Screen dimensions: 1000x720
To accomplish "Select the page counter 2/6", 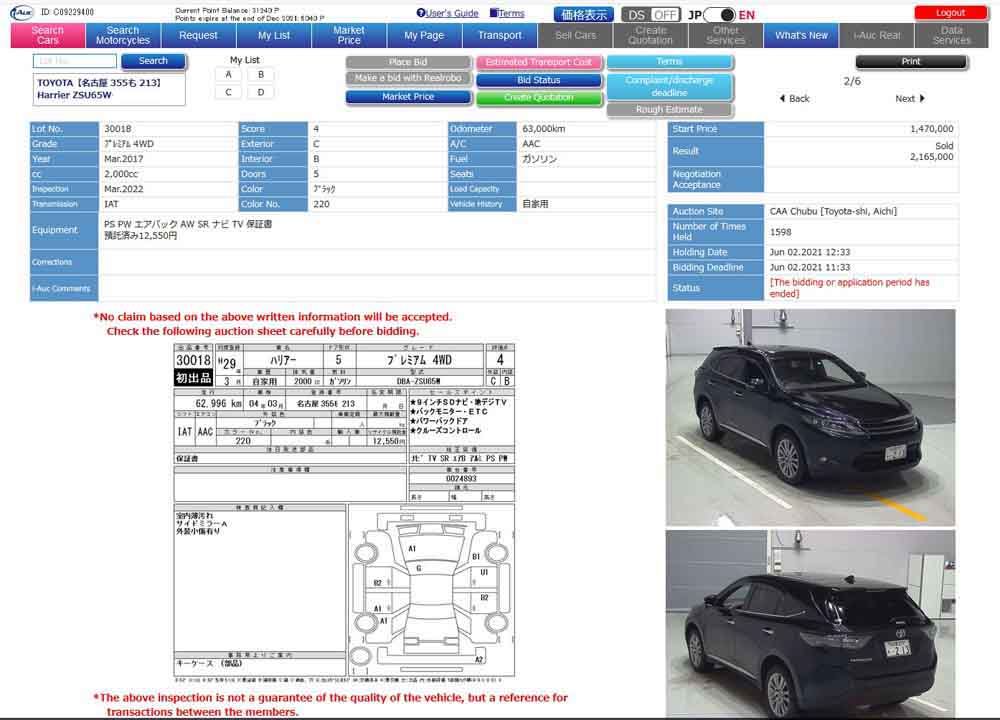I will [852, 81].
